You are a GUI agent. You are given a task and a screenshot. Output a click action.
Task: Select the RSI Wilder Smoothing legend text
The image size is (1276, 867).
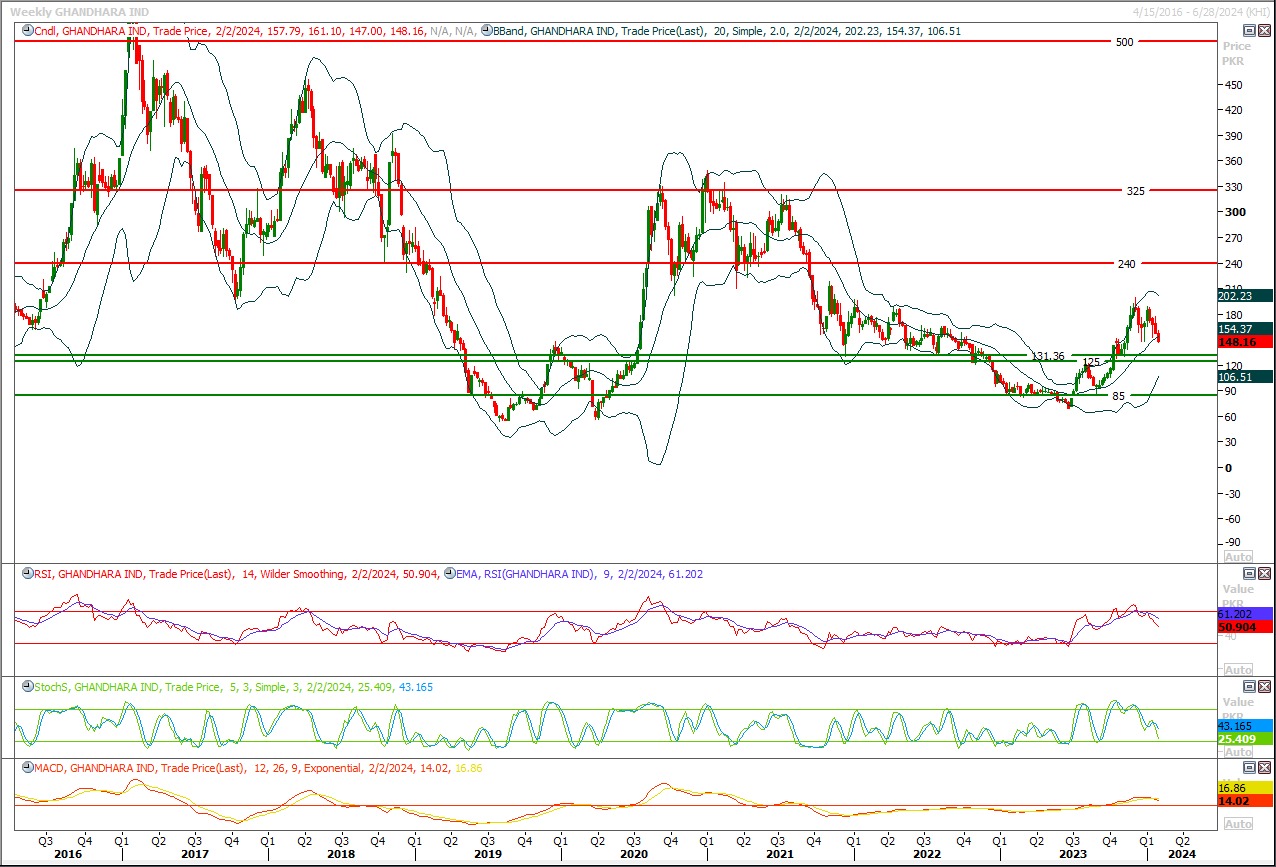pos(235,575)
